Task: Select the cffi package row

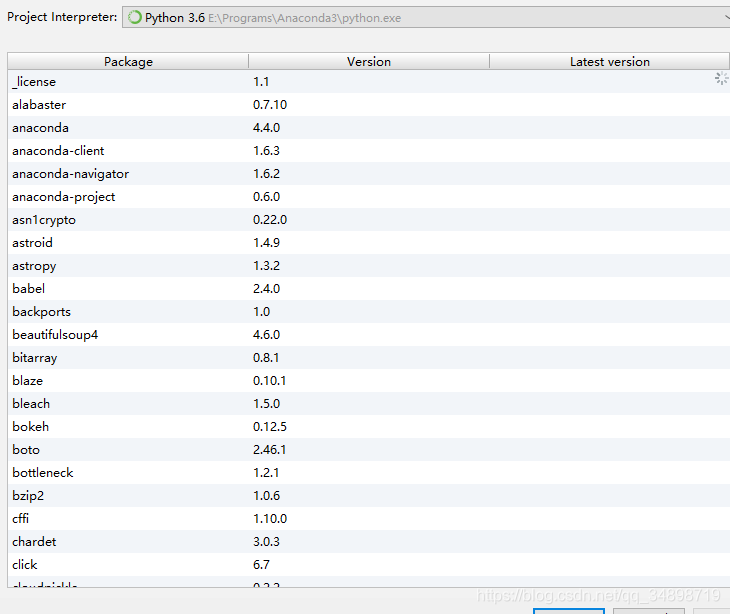Action: pyautogui.click(x=369, y=519)
